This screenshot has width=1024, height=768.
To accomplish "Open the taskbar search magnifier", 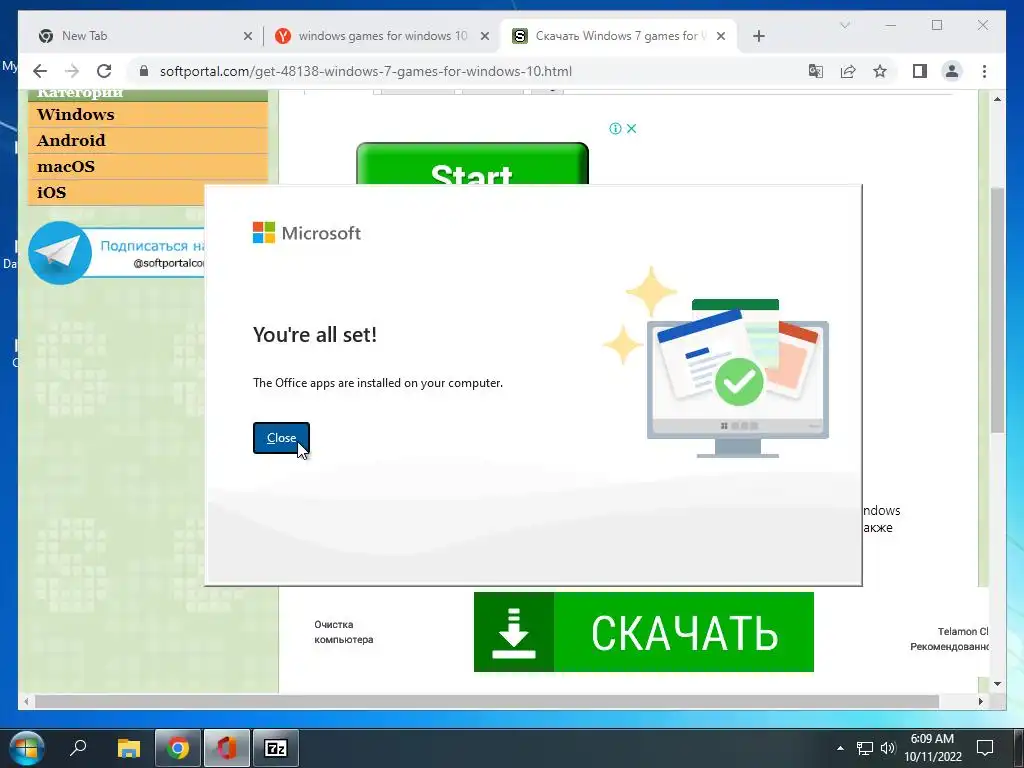I will click(78, 747).
